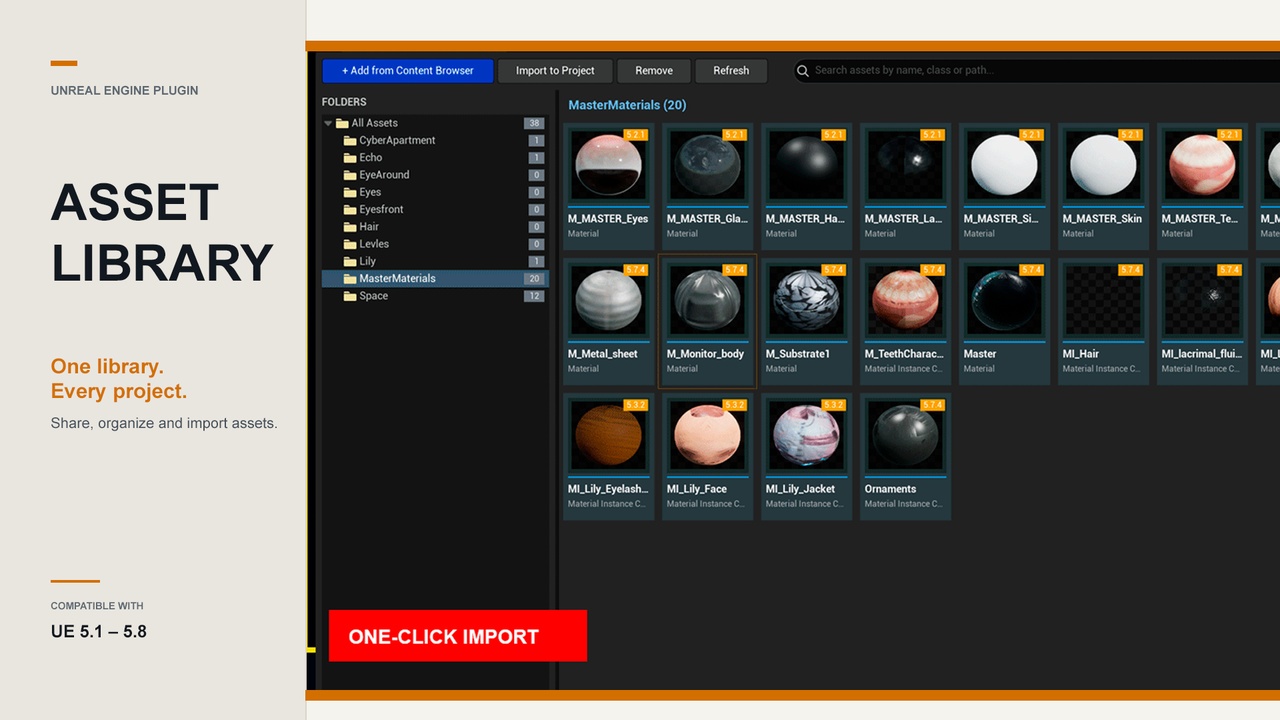Select M_Metal_sheet material thumbnail
The image size is (1280, 720).
tap(608, 300)
